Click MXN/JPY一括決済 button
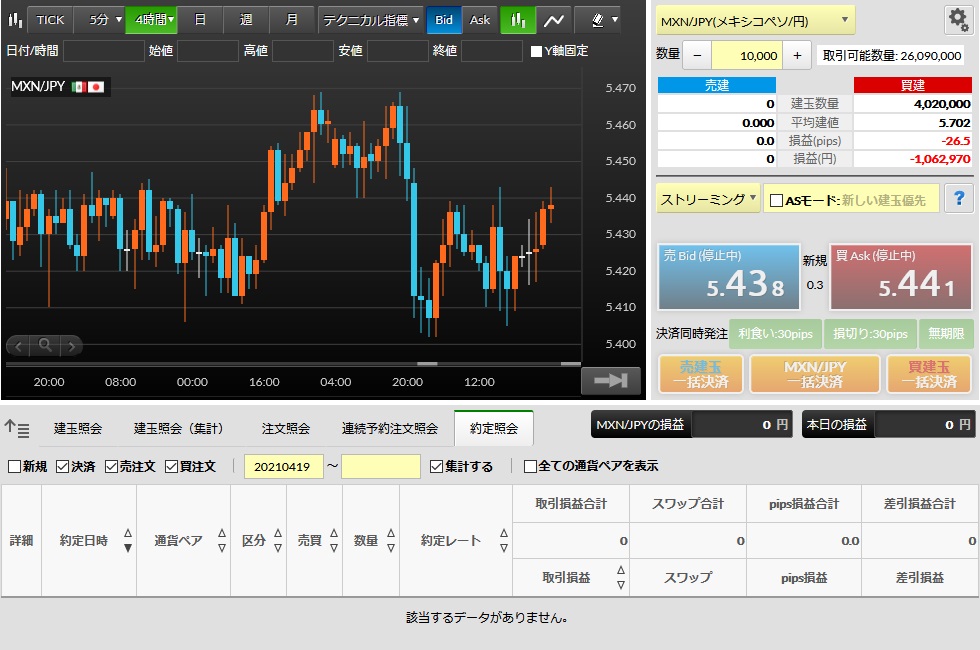This screenshot has width=980, height=650. (815, 374)
